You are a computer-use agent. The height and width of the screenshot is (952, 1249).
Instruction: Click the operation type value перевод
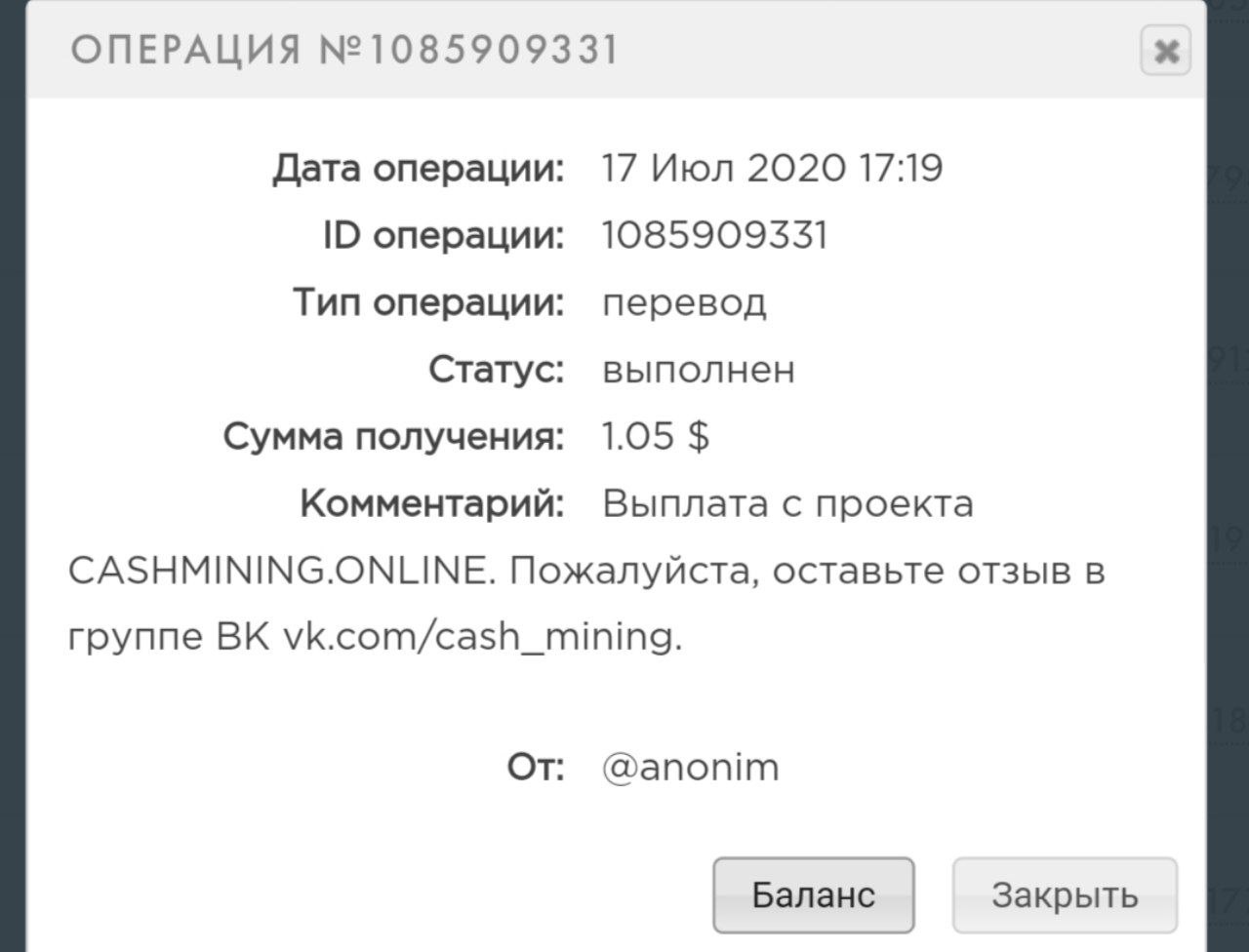(x=684, y=302)
